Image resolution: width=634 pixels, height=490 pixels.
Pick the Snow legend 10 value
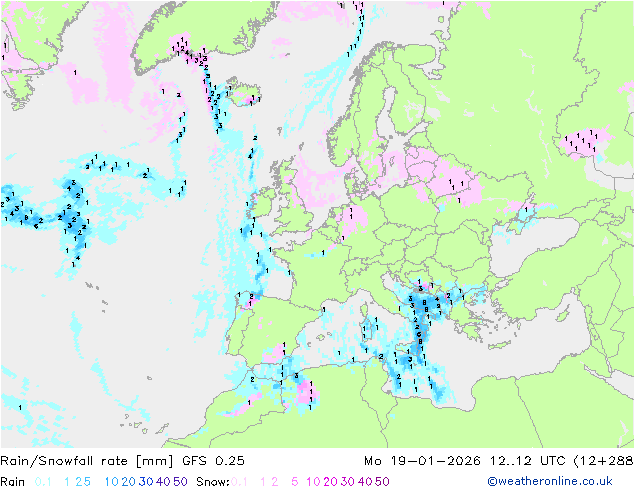click(x=313, y=482)
